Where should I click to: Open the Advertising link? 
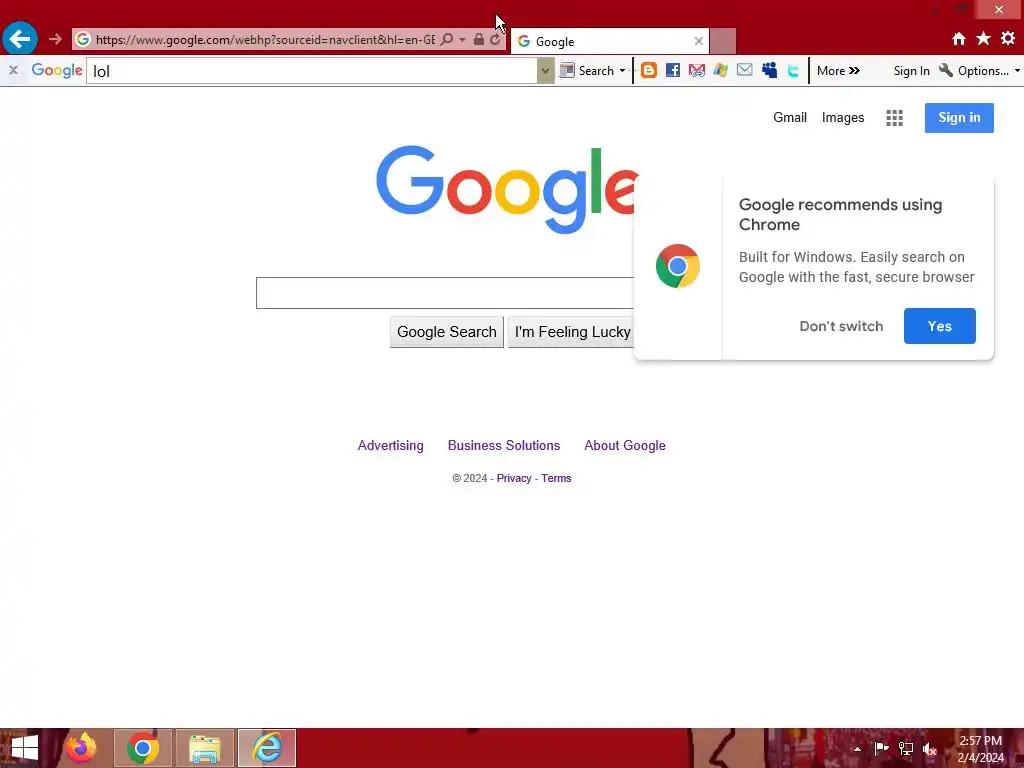click(x=391, y=445)
